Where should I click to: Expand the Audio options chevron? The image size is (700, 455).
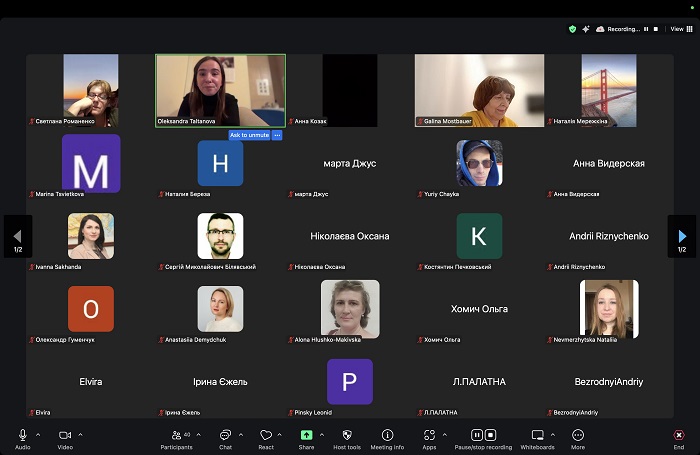[38, 435]
